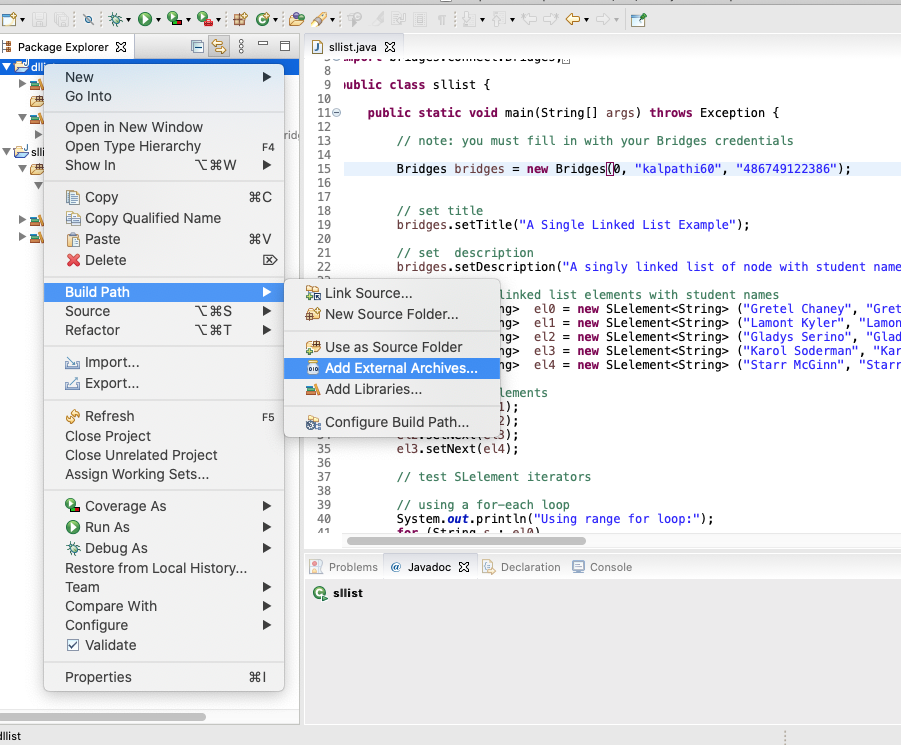Choose Open Type Hierarchy menu item
The height and width of the screenshot is (745, 901).
point(164,146)
